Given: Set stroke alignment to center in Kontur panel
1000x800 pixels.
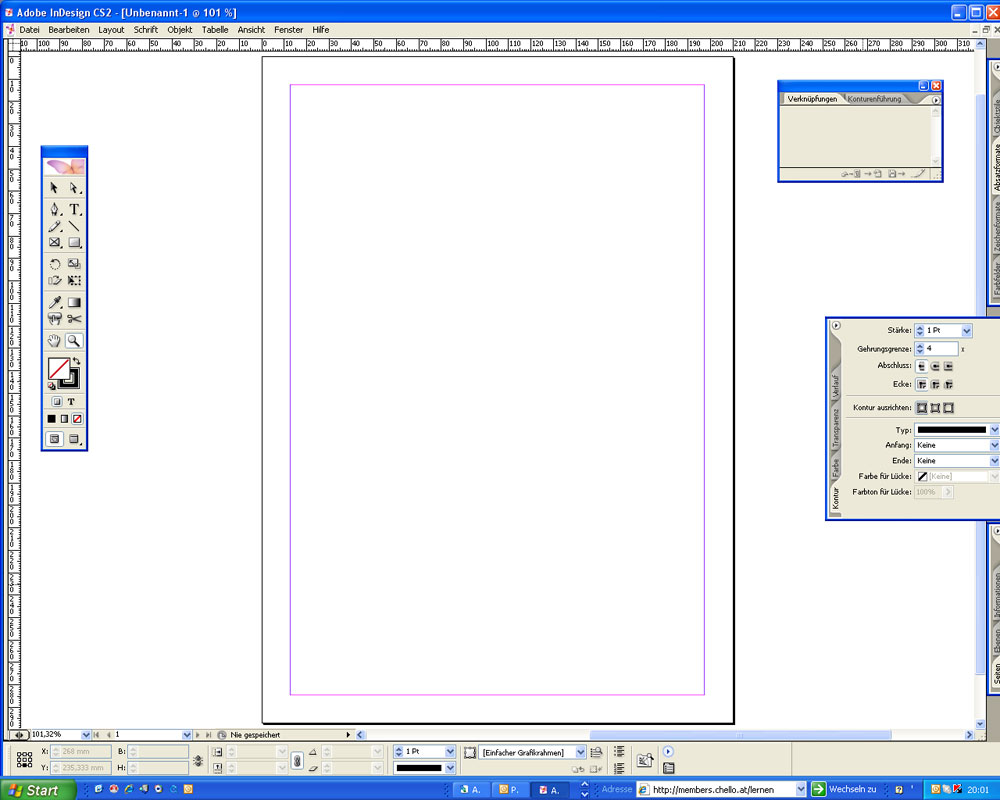Looking at the screenshot, I should tap(921, 408).
